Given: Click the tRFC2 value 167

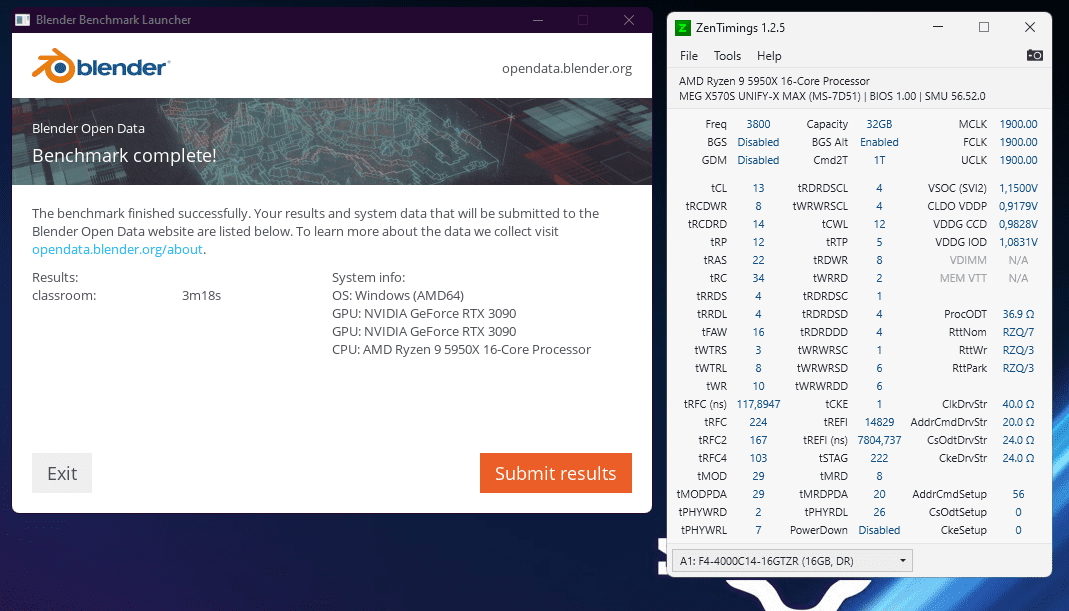Looking at the screenshot, I should [x=758, y=441].
